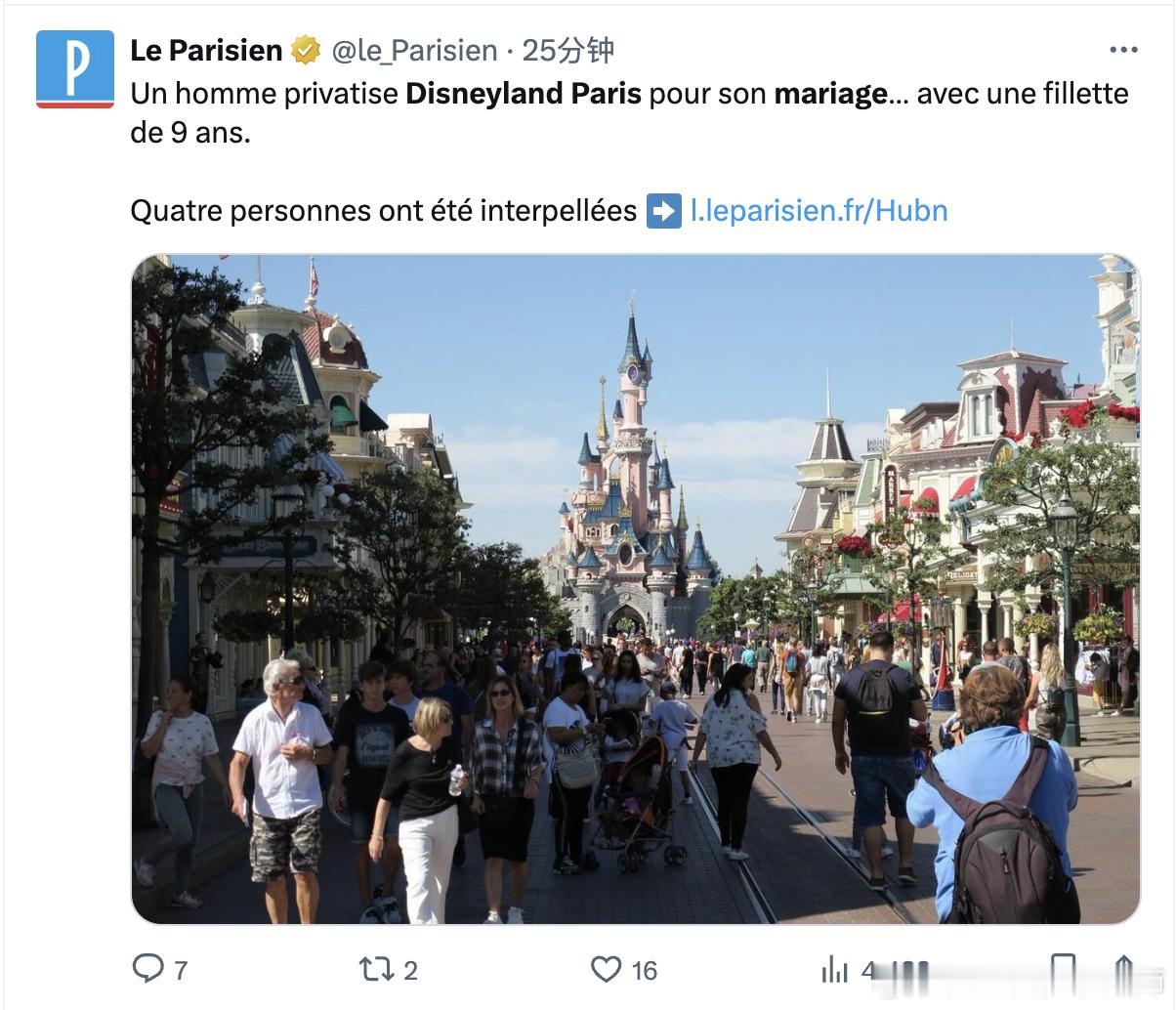The image size is (1176, 1010).
Task: Open the l.leparisien.fr/Hubn link
Action: click(819, 211)
